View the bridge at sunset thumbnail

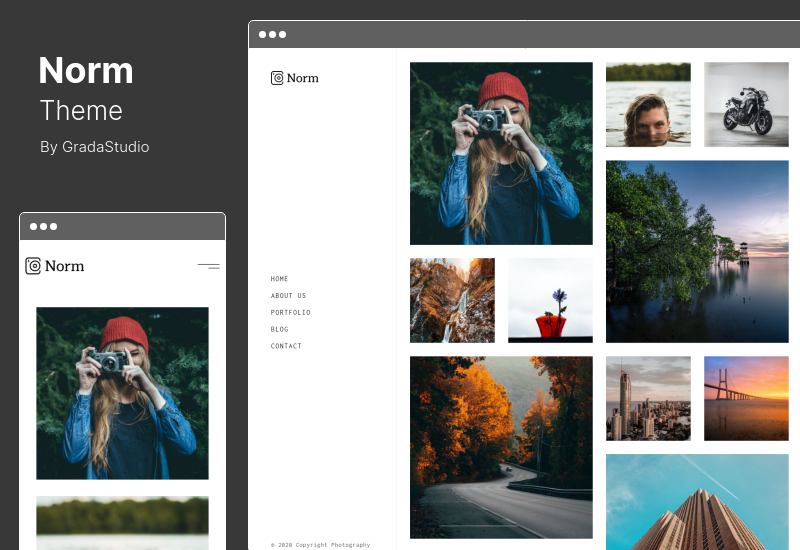tap(746, 398)
